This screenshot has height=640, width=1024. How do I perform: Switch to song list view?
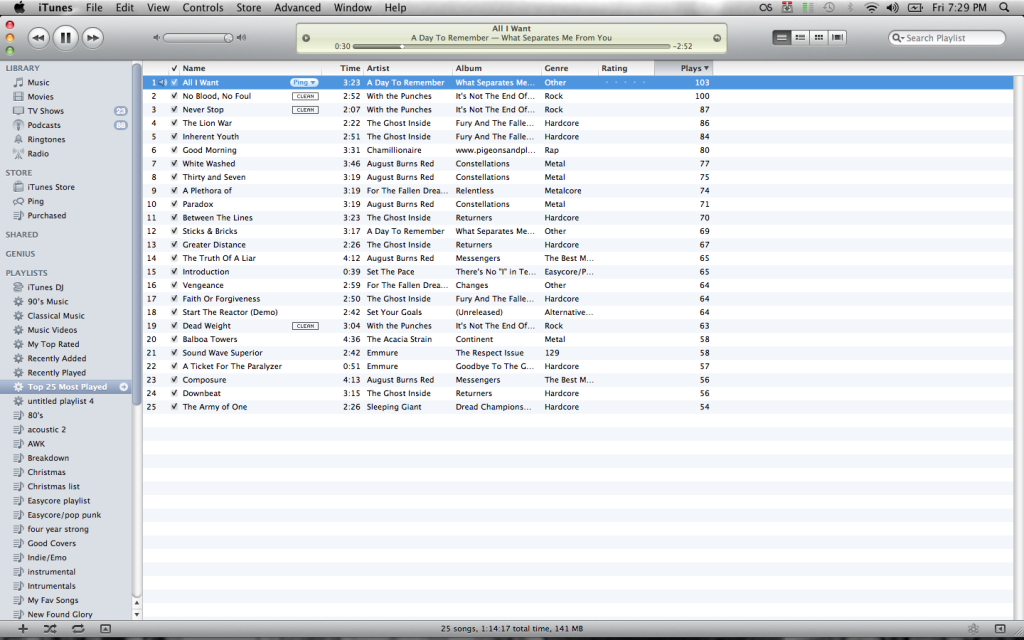coord(781,38)
